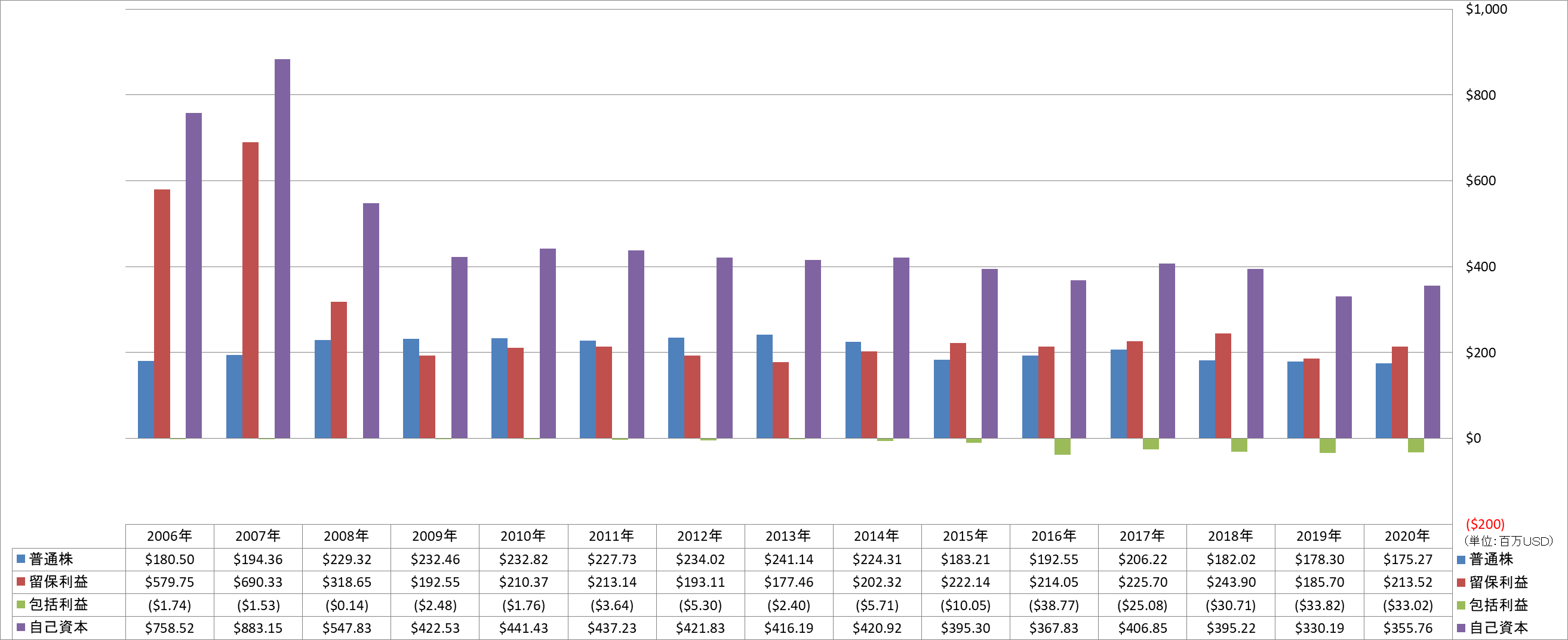Click the ($38.77) 包括利益 value
1568x640 pixels.
pyautogui.click(x=1054, y=605)
